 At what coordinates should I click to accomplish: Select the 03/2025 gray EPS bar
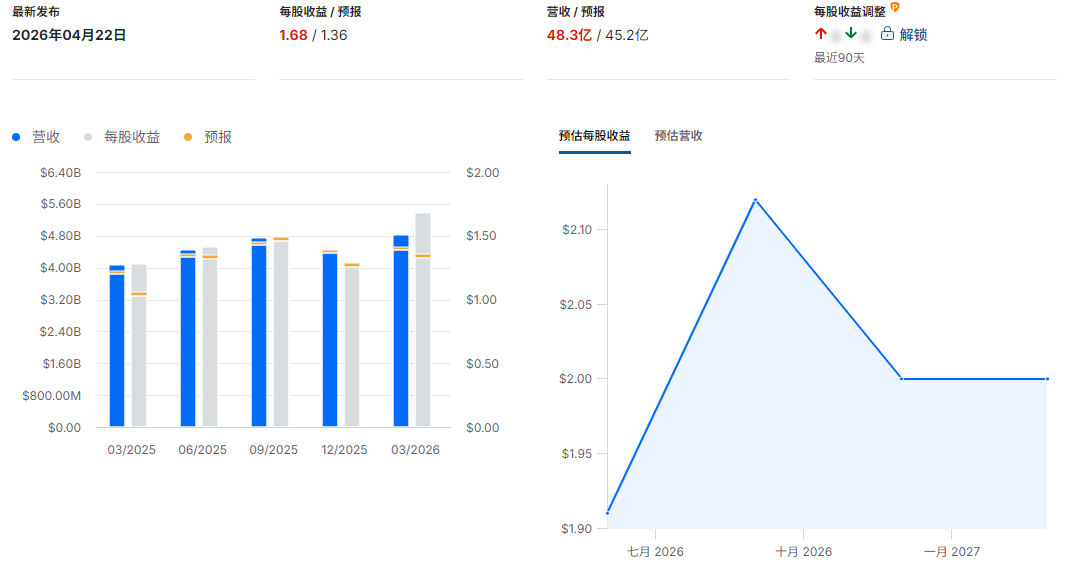[x=139, y=345]
